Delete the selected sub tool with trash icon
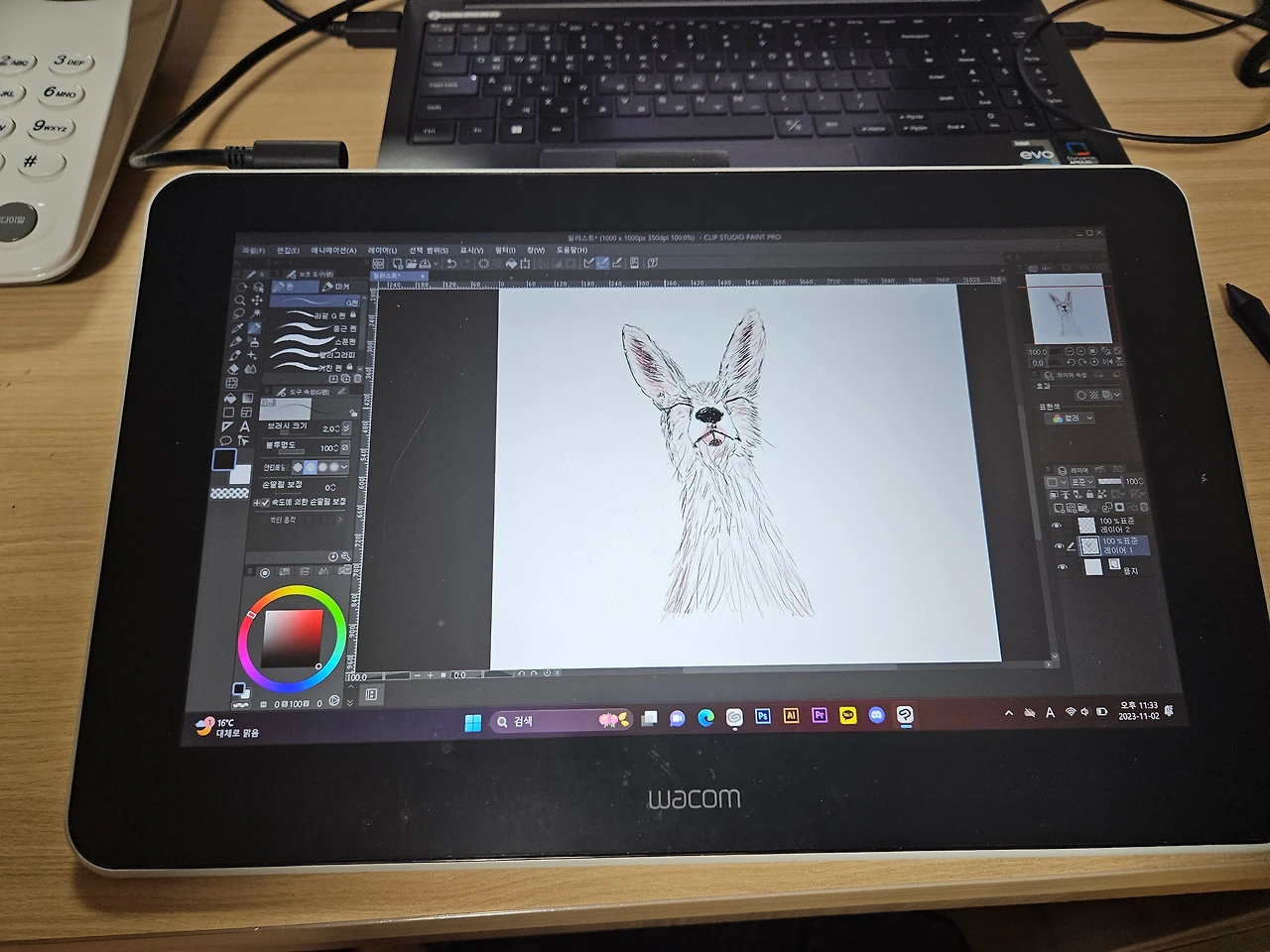This screenshot has width=1270, height=952. (x=356, y=378)
